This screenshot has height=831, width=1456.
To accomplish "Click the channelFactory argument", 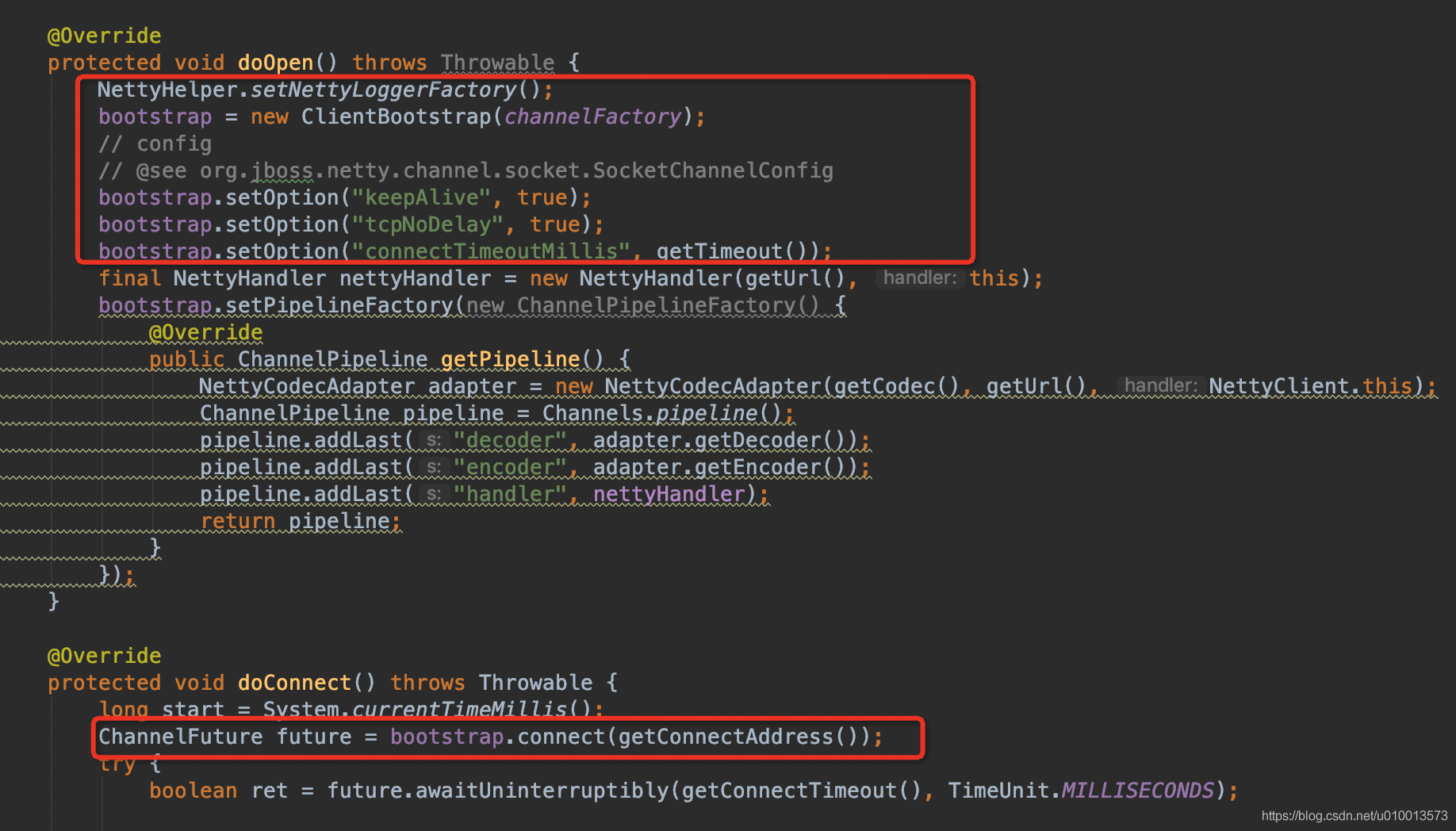I will tap(592, 117).
